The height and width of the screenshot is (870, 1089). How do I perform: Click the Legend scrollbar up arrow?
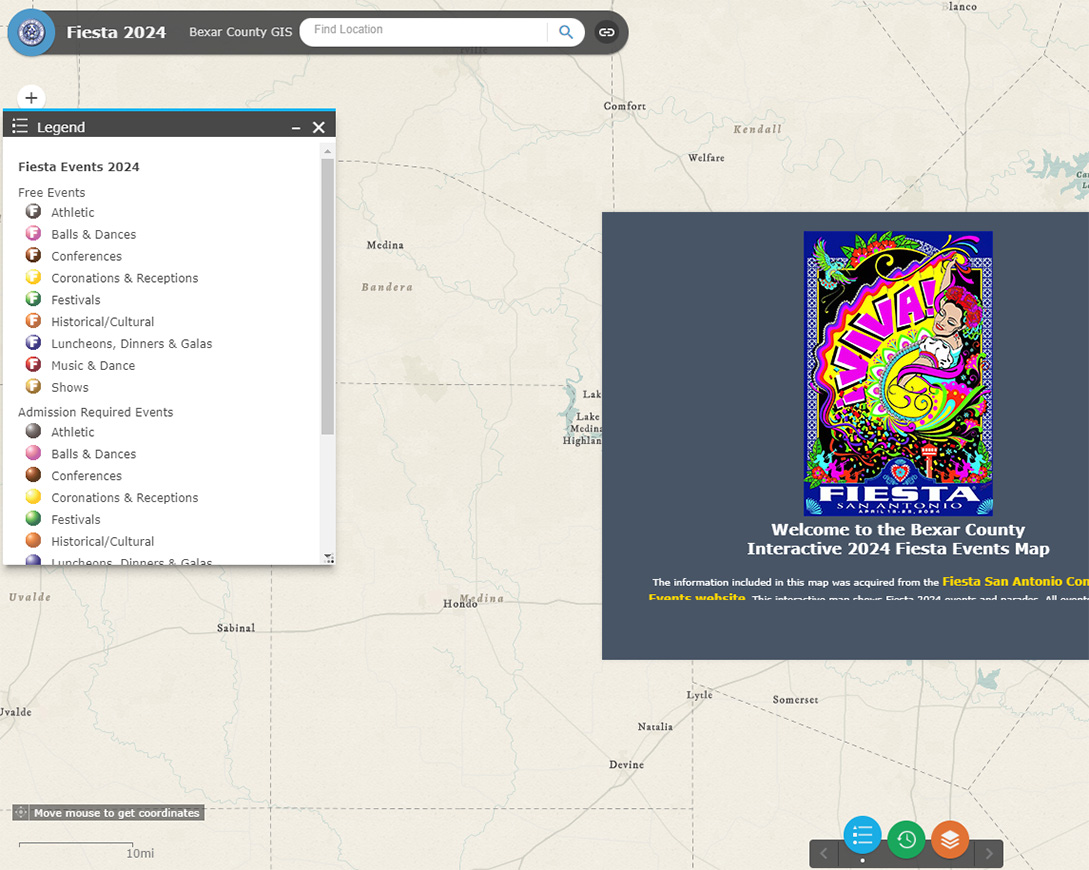[327, 151]
